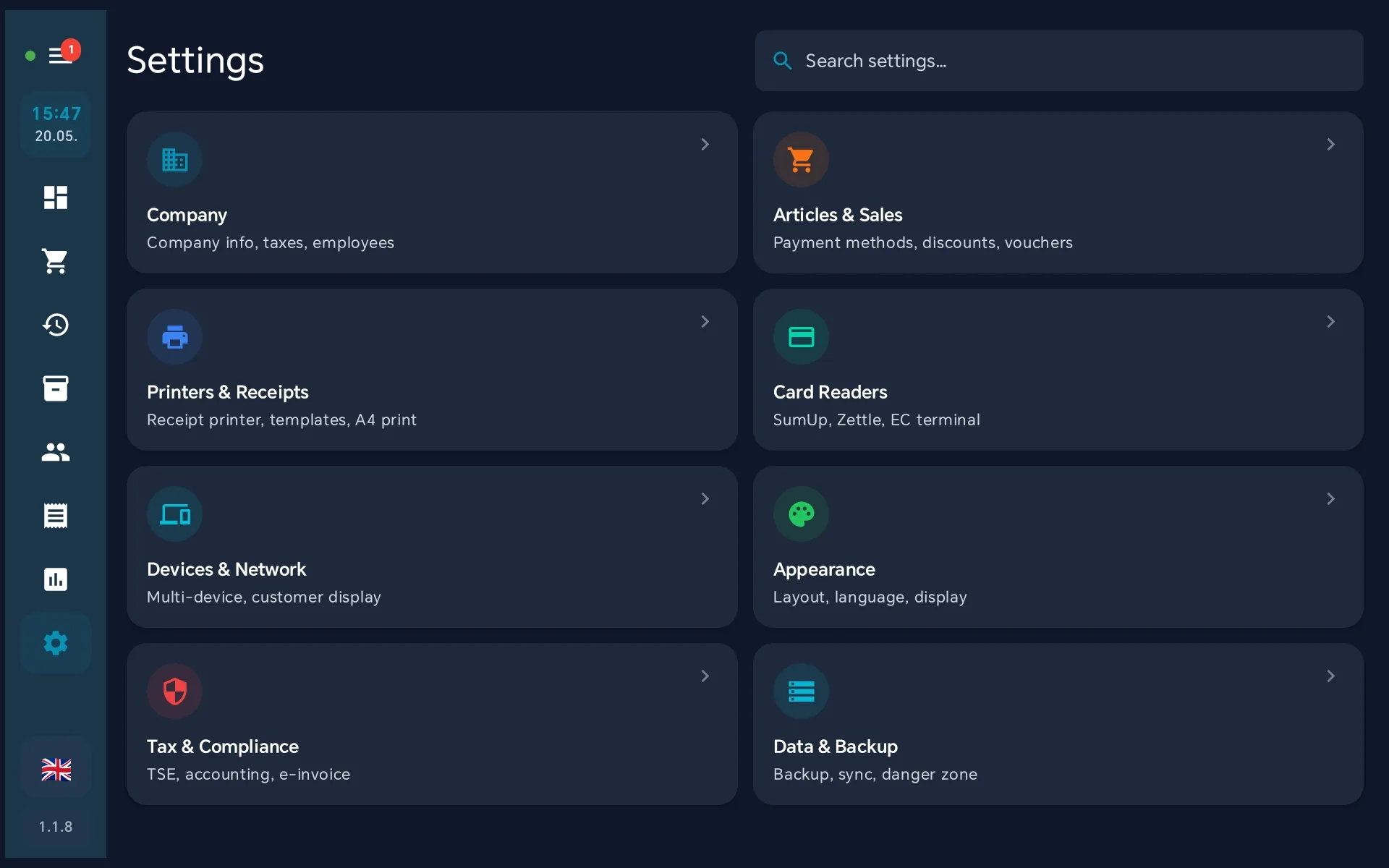
Task: Click the green online status dot
Action: (x=30, y=56)
